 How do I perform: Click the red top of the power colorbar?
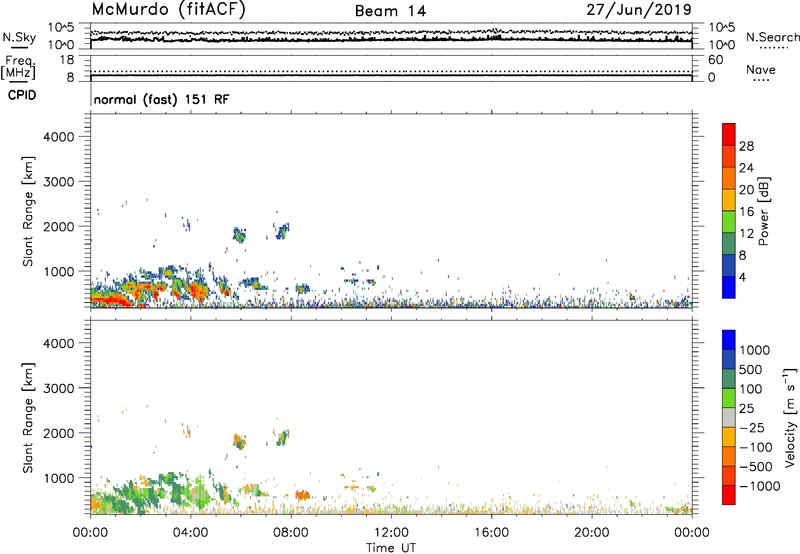click(x=729, y=134)
